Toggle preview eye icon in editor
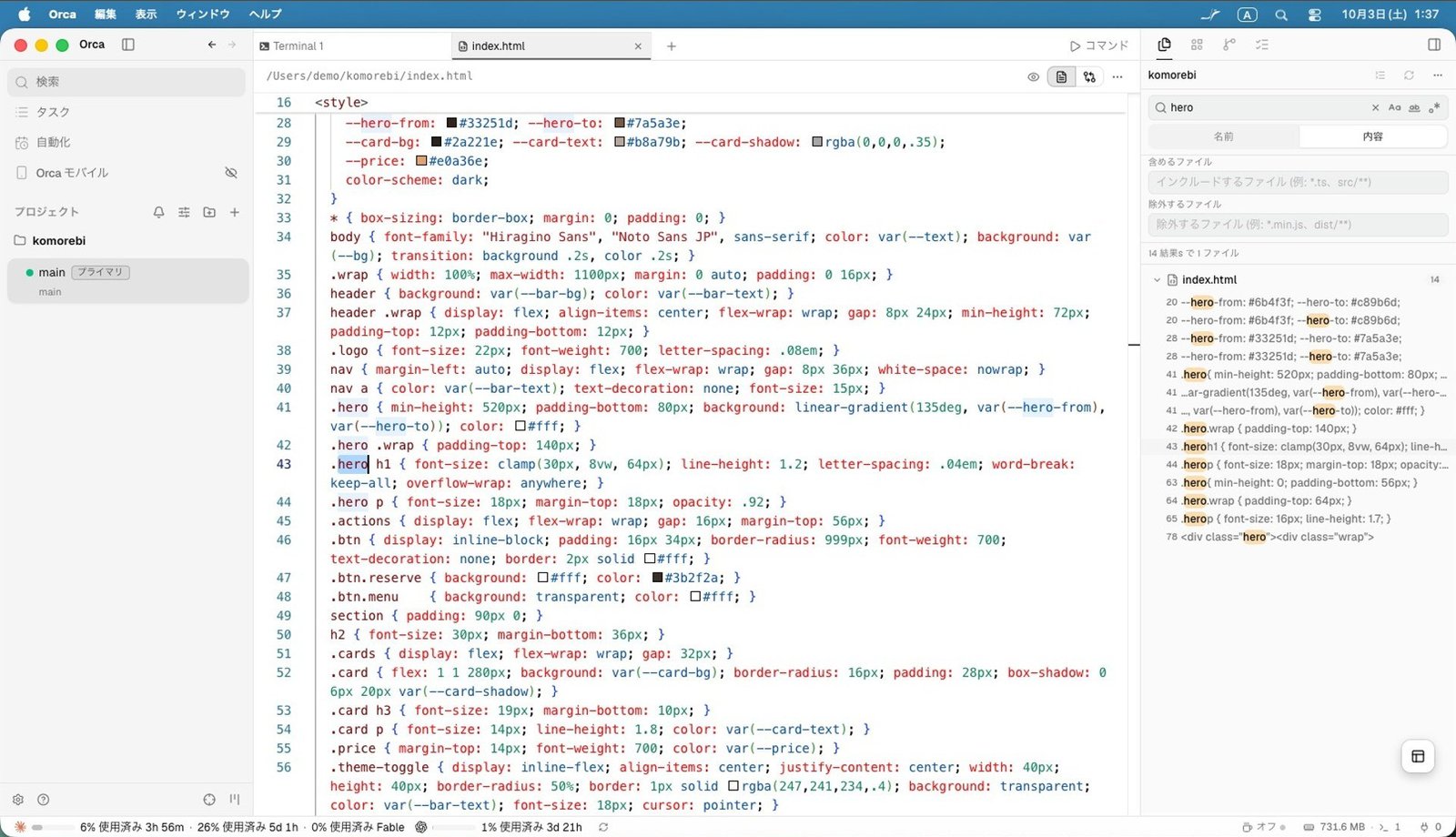 1033,77
